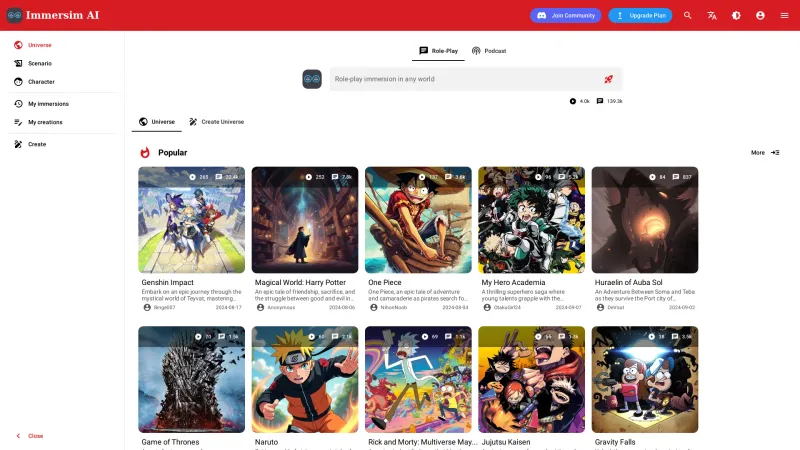Open the Gravity Falls thumbnail
800x450 pixels.
645,380
